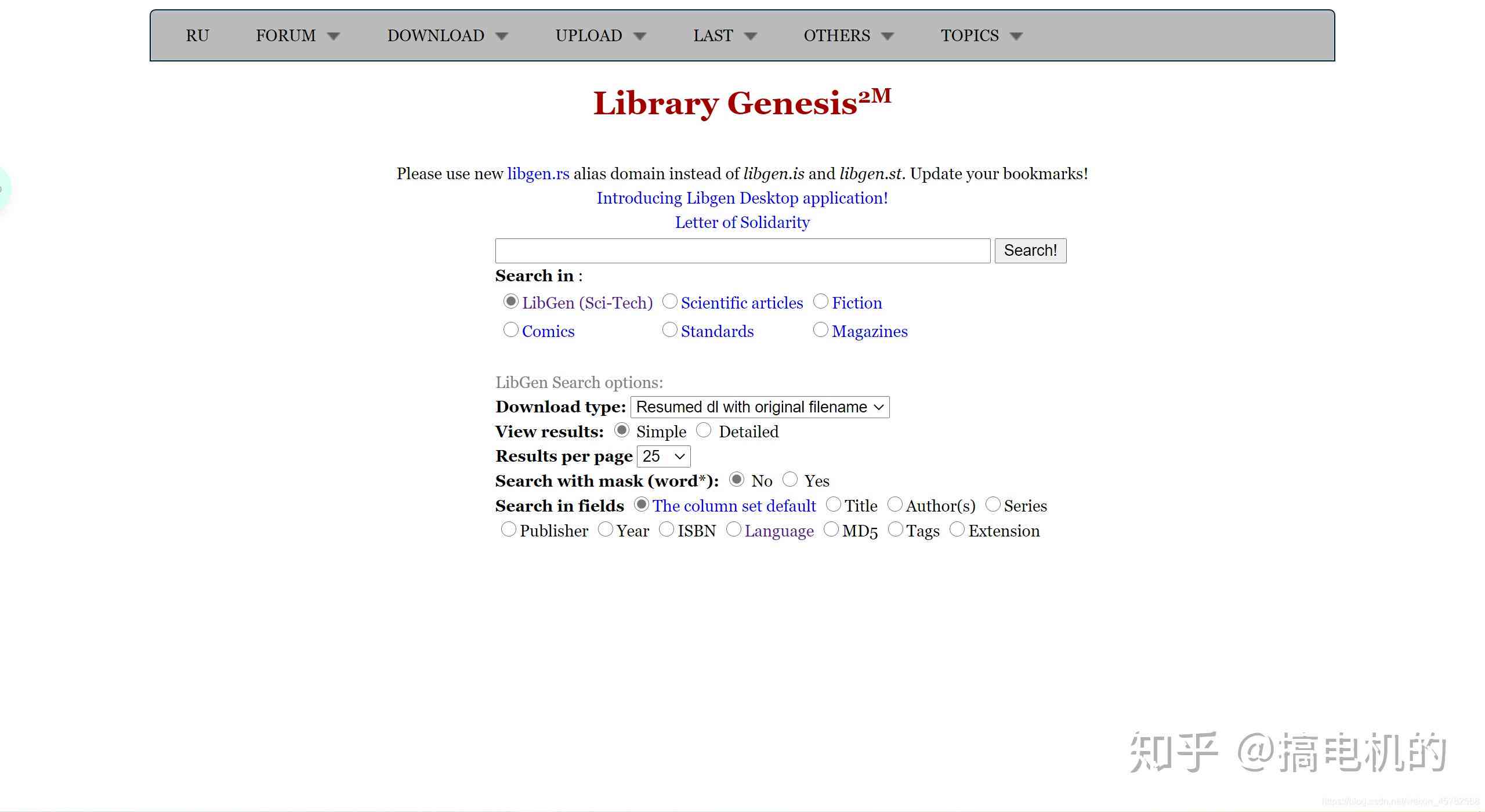
Task: Open Introducing Libgen Desktop application link
Action: (741, 197)
